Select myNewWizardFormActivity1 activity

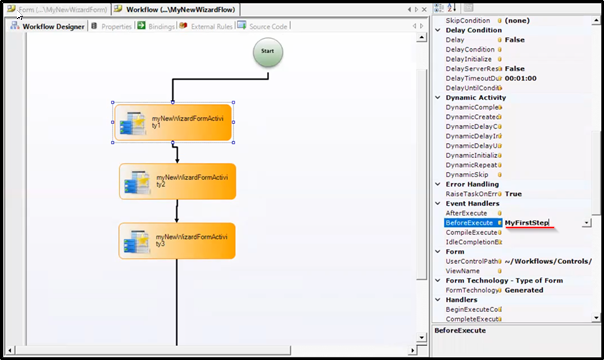pos(173,122)
